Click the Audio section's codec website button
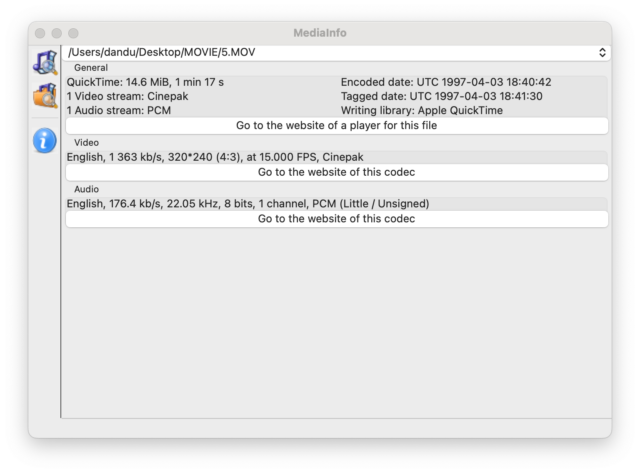 336,218
